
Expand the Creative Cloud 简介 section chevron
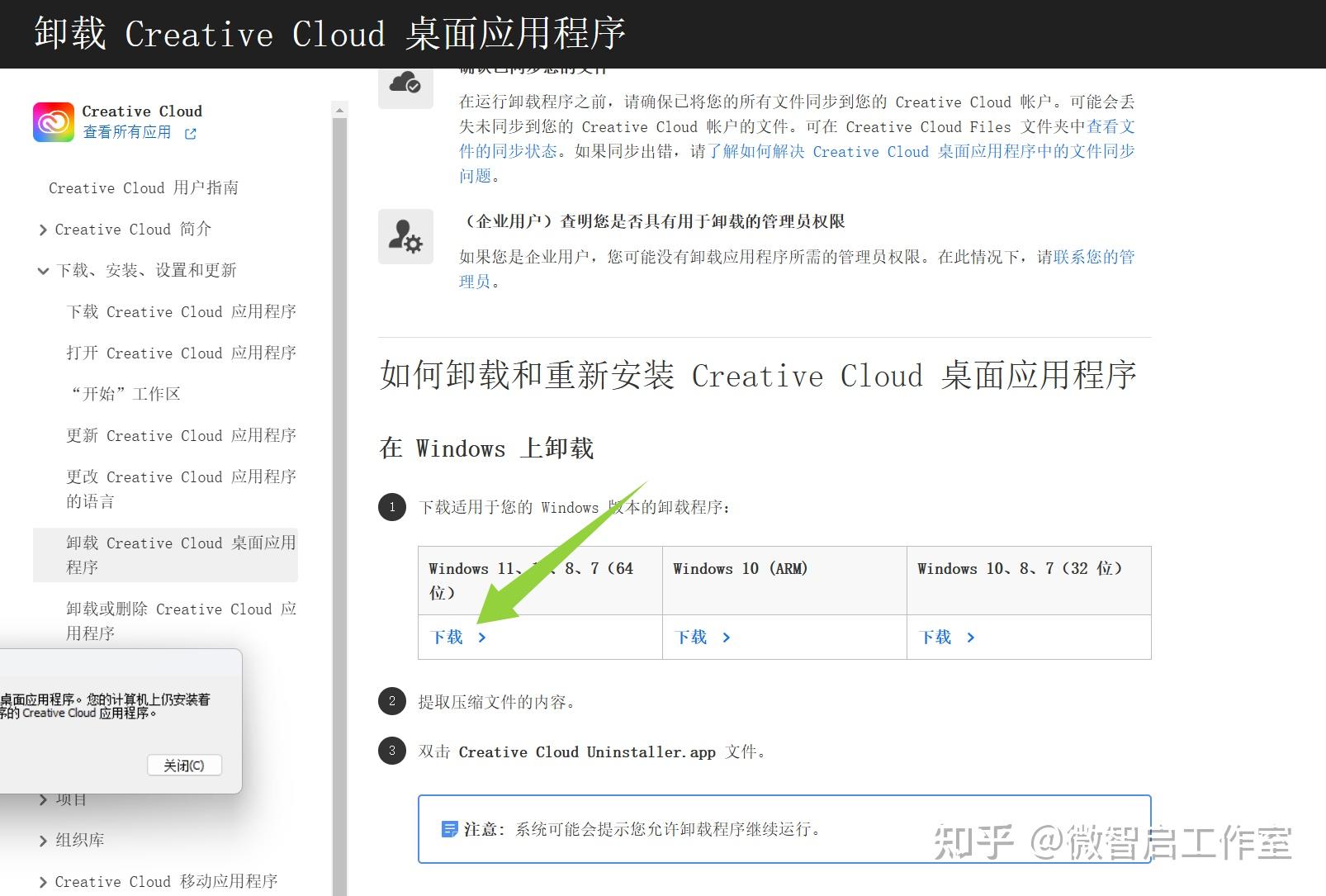[43, 230]
